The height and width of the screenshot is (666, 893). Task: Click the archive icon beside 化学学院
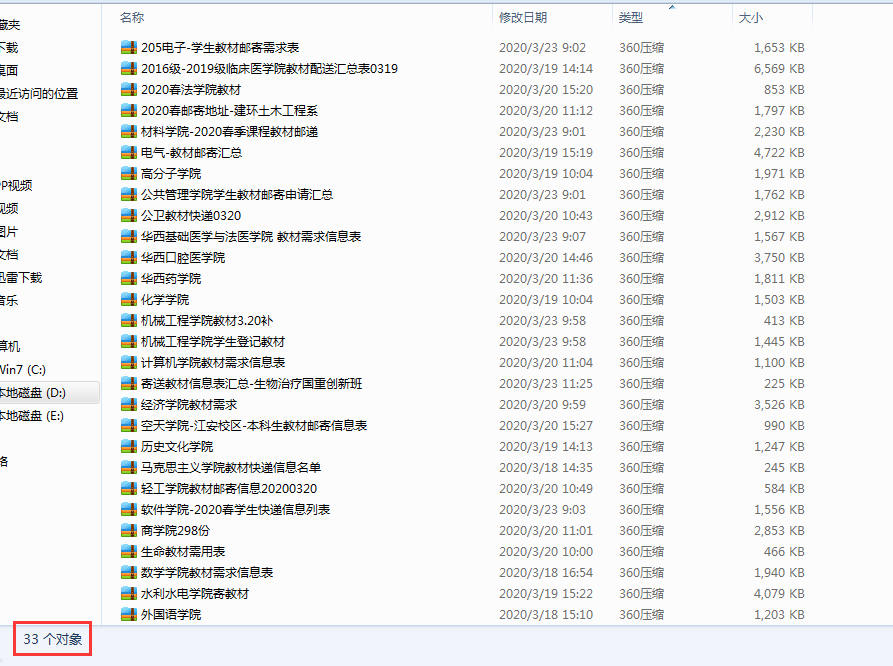point(128,300)
